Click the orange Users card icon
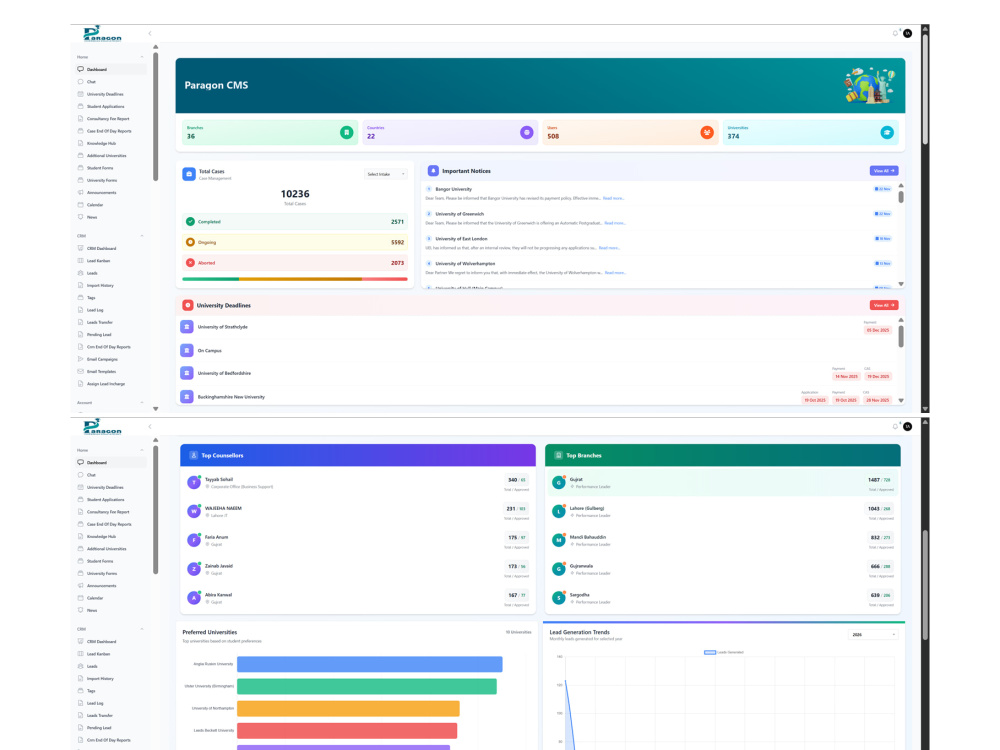This screenshot has width=1000, height=750. [x=707, y=133]
